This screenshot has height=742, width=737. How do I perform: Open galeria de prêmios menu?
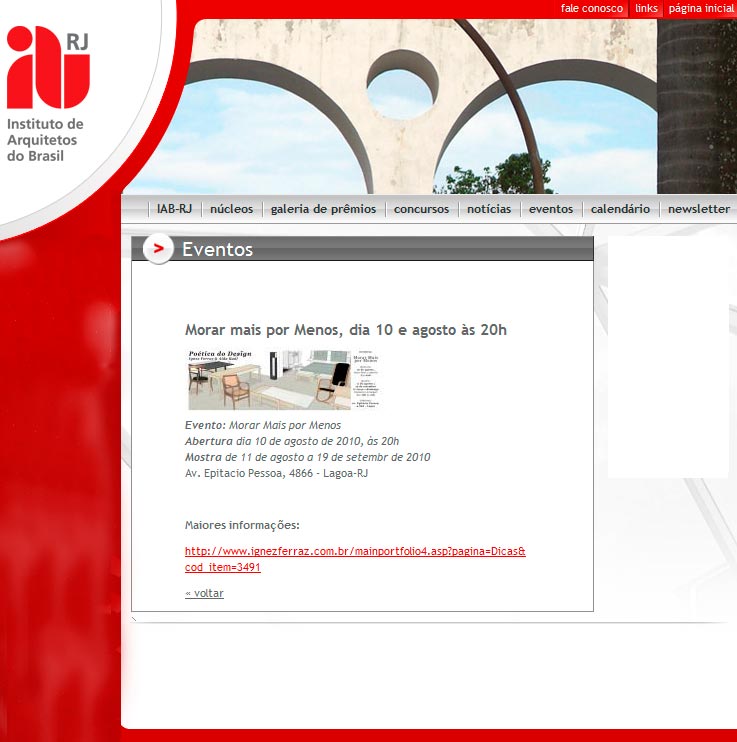tap(323, 209)
